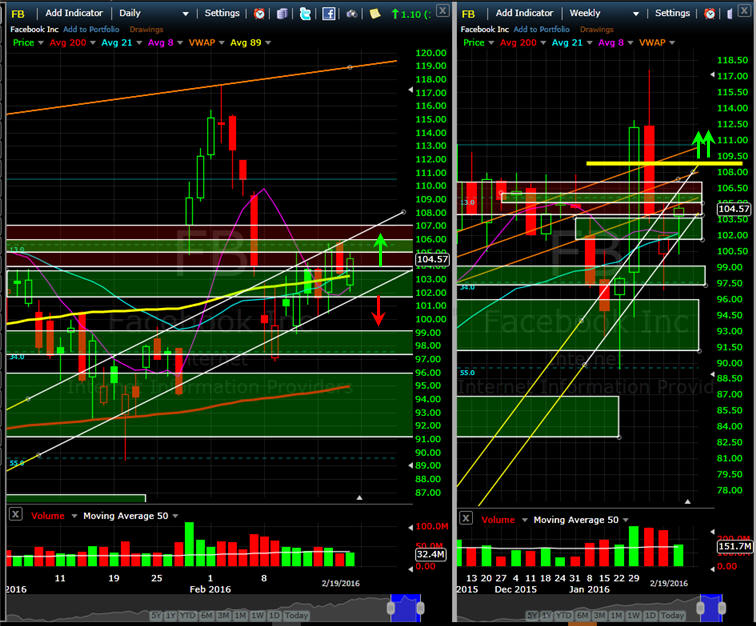
Task: Select 3M range in Weekly chart
Action: (x=599, y=615)
